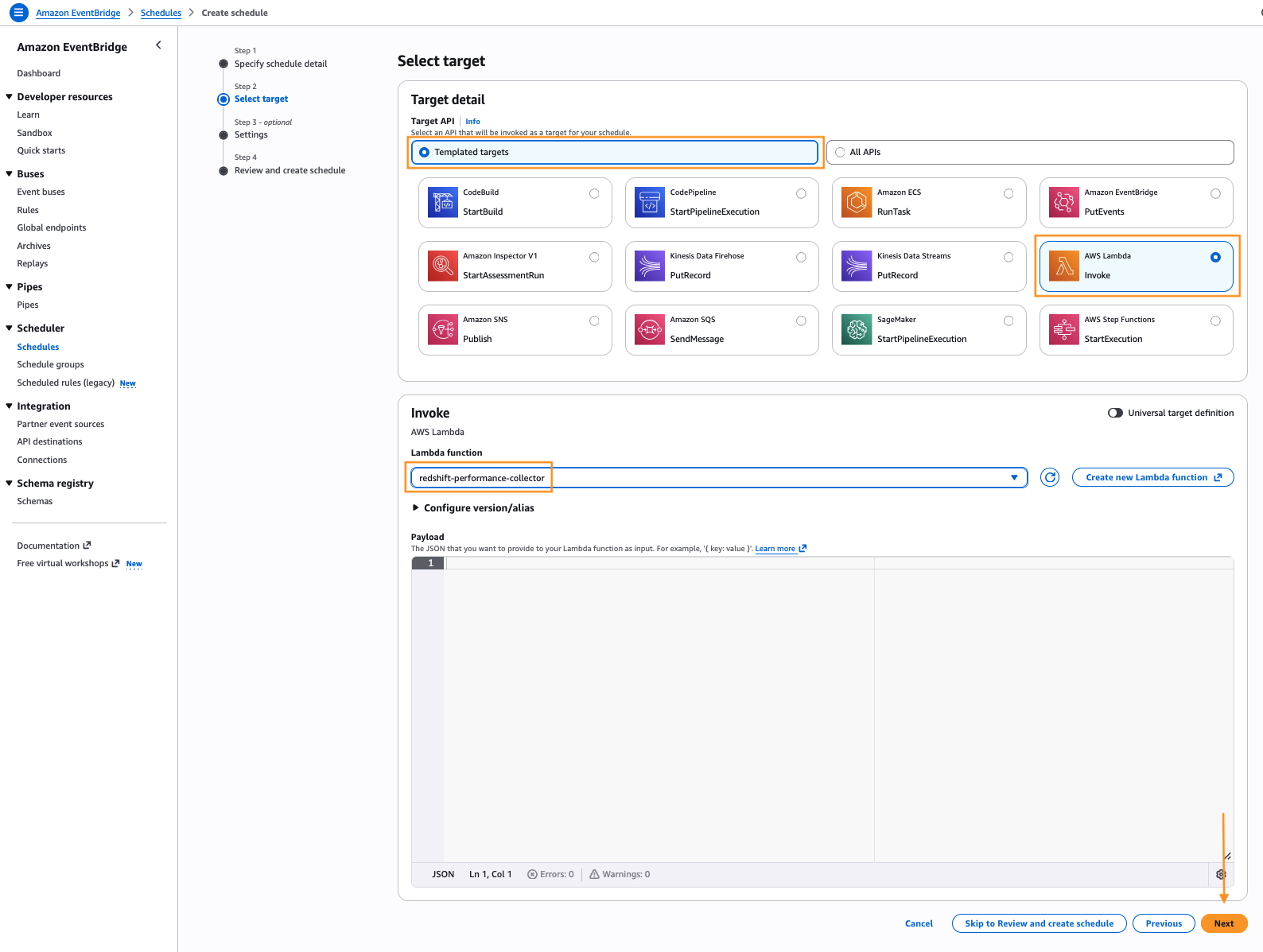This screenshot has height=952, width=1263.
Task: Select Amazon ECS RunTask radio button
Action: (1008, 193)
